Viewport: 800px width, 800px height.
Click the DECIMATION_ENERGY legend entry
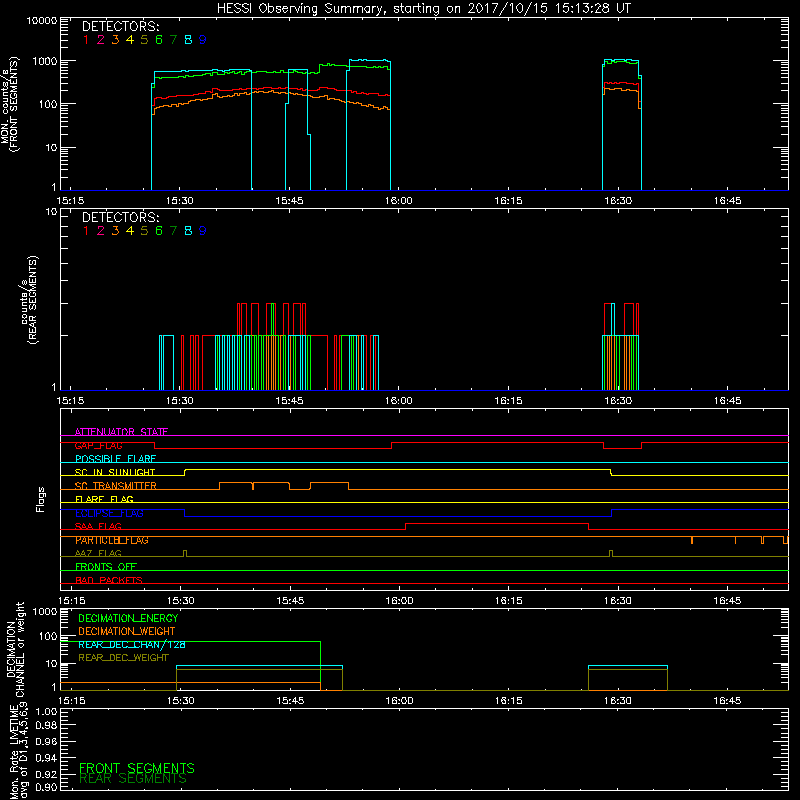click(128, 618)
